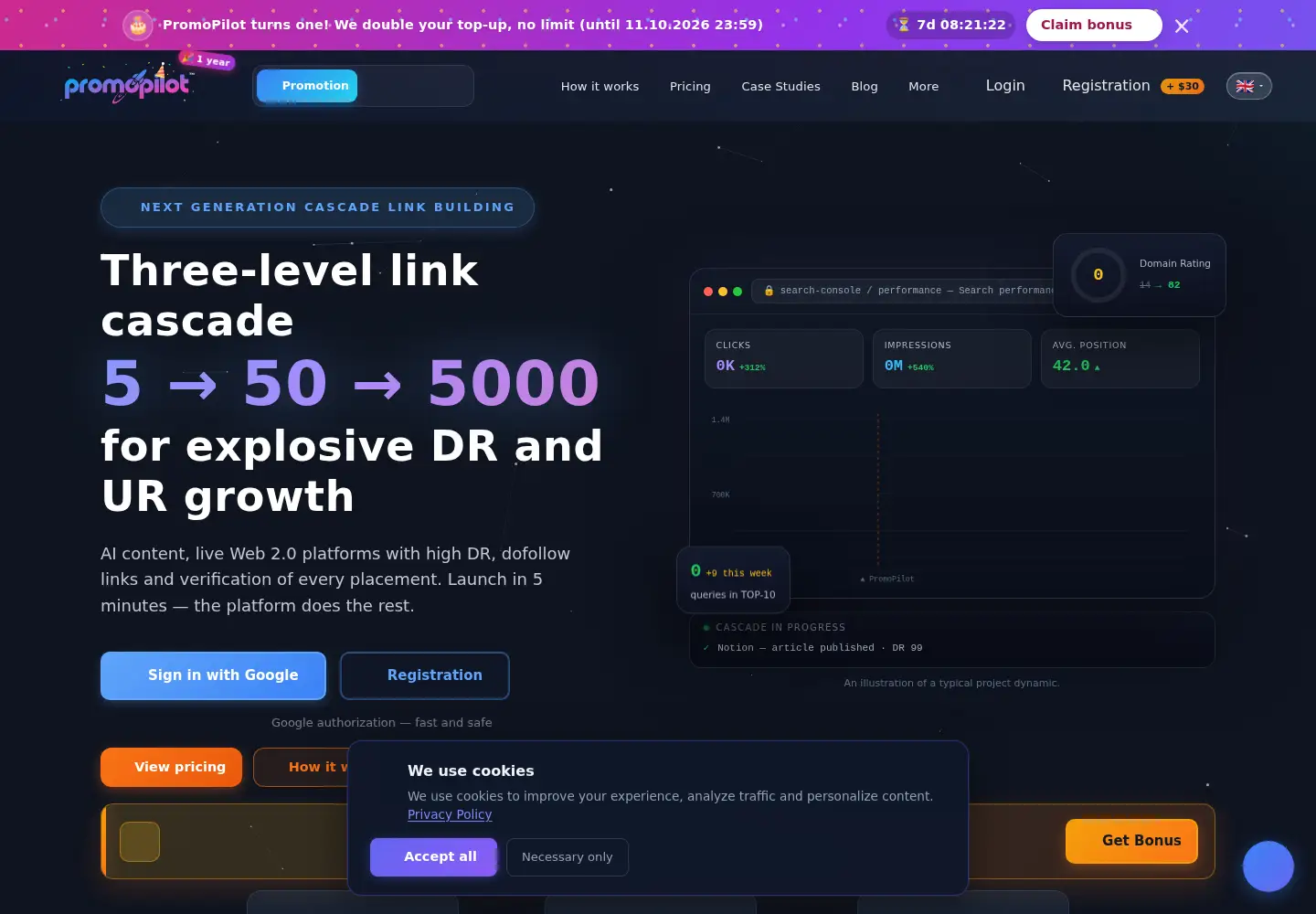Click the Get Bonus button
This screenshot has height=914, width=1316.
(1131, 841)
